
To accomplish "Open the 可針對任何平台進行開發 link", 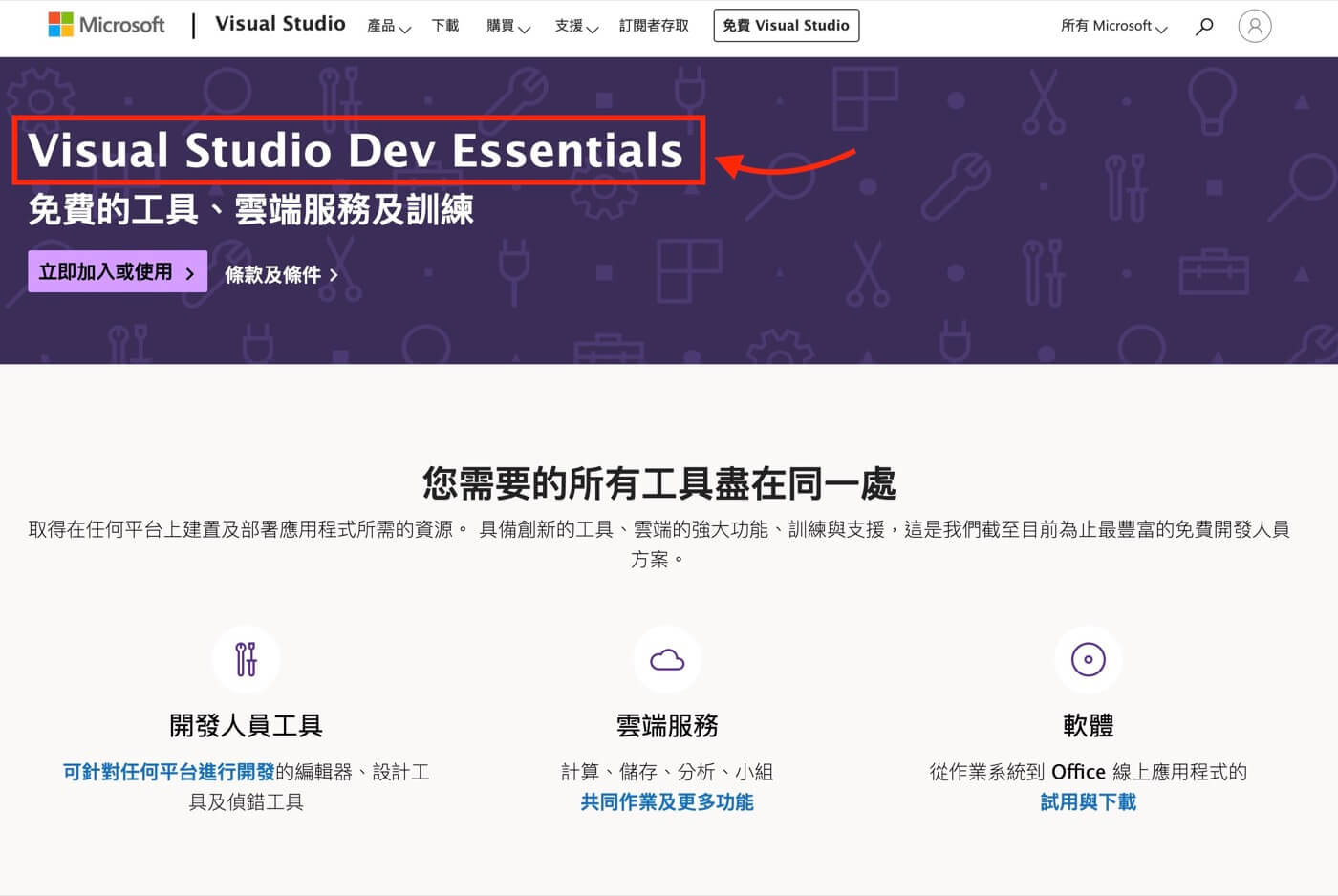I will 169,772.
